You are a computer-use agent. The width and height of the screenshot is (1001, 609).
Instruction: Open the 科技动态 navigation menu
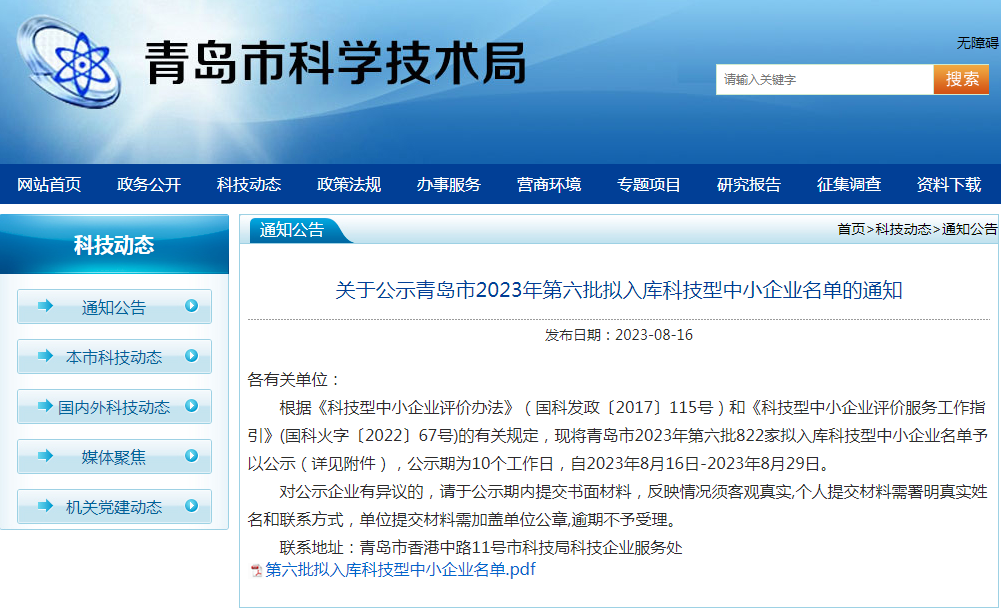(247, 184)
